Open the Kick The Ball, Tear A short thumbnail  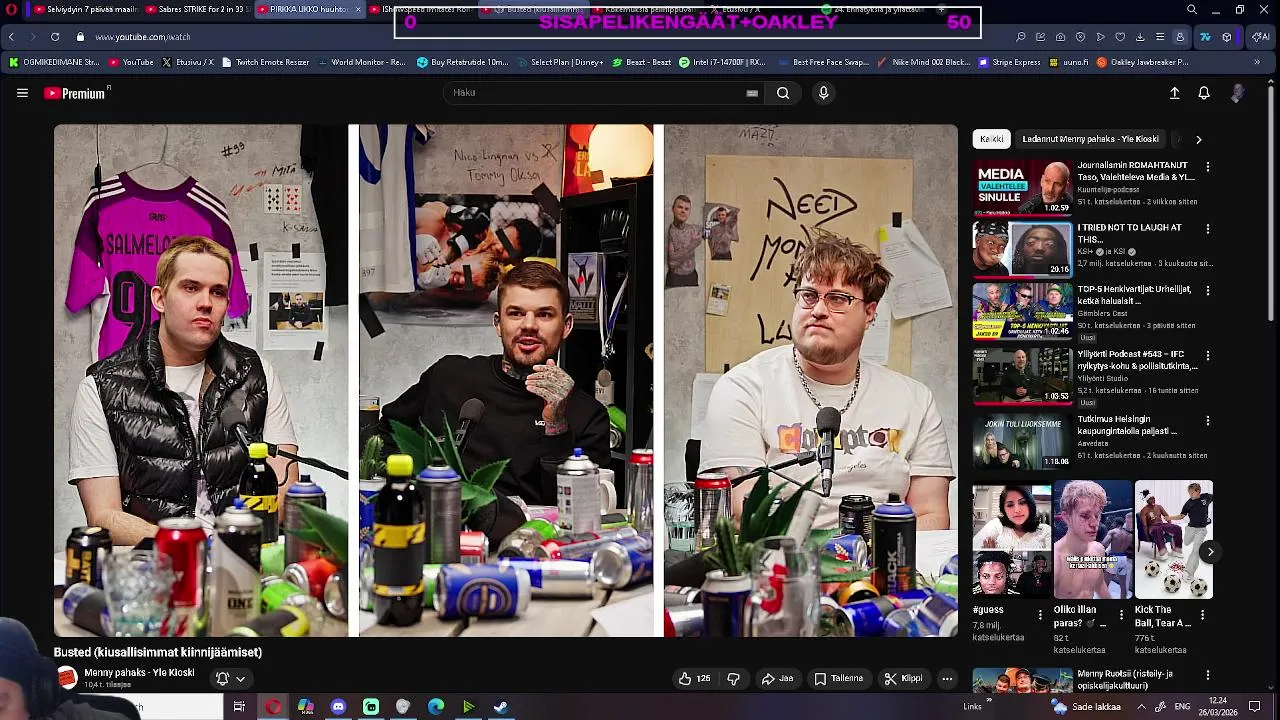coord(1174,539)
